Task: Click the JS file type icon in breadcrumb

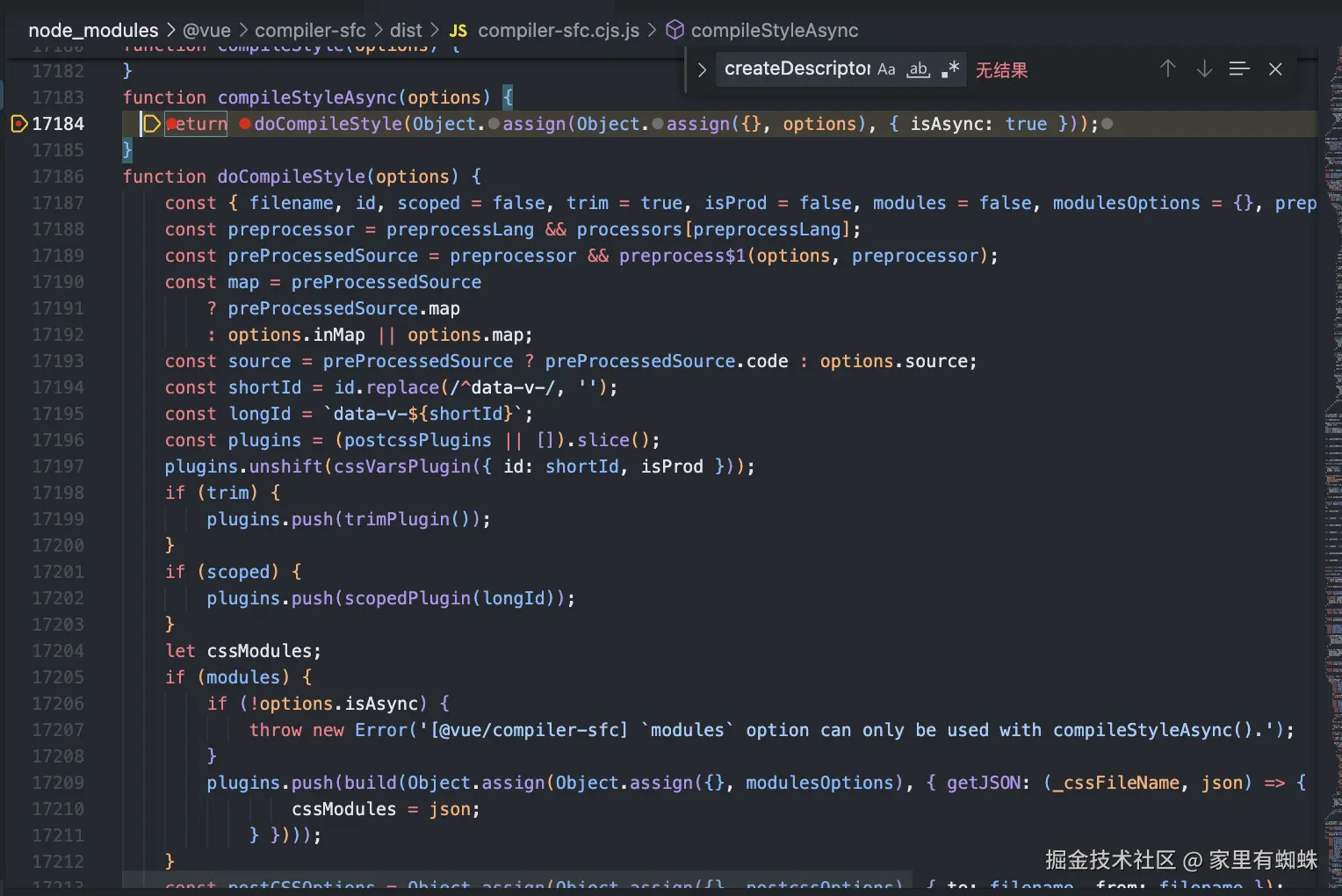Action: [x=458, y=31]
